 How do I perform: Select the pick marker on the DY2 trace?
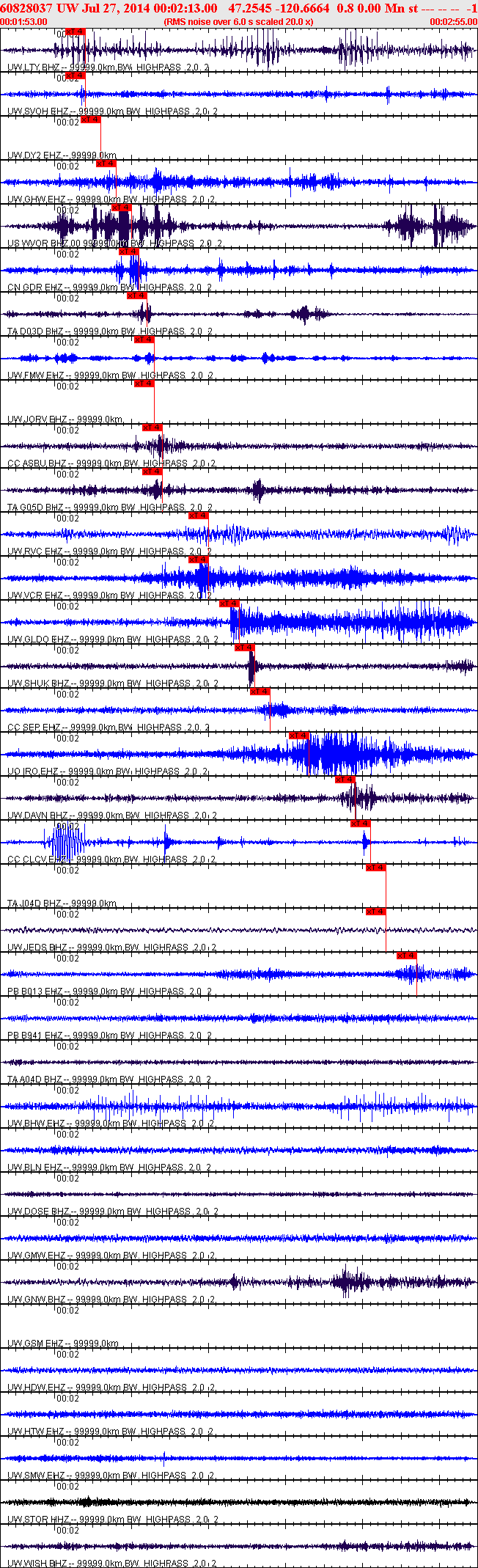[x=91, y=120]
